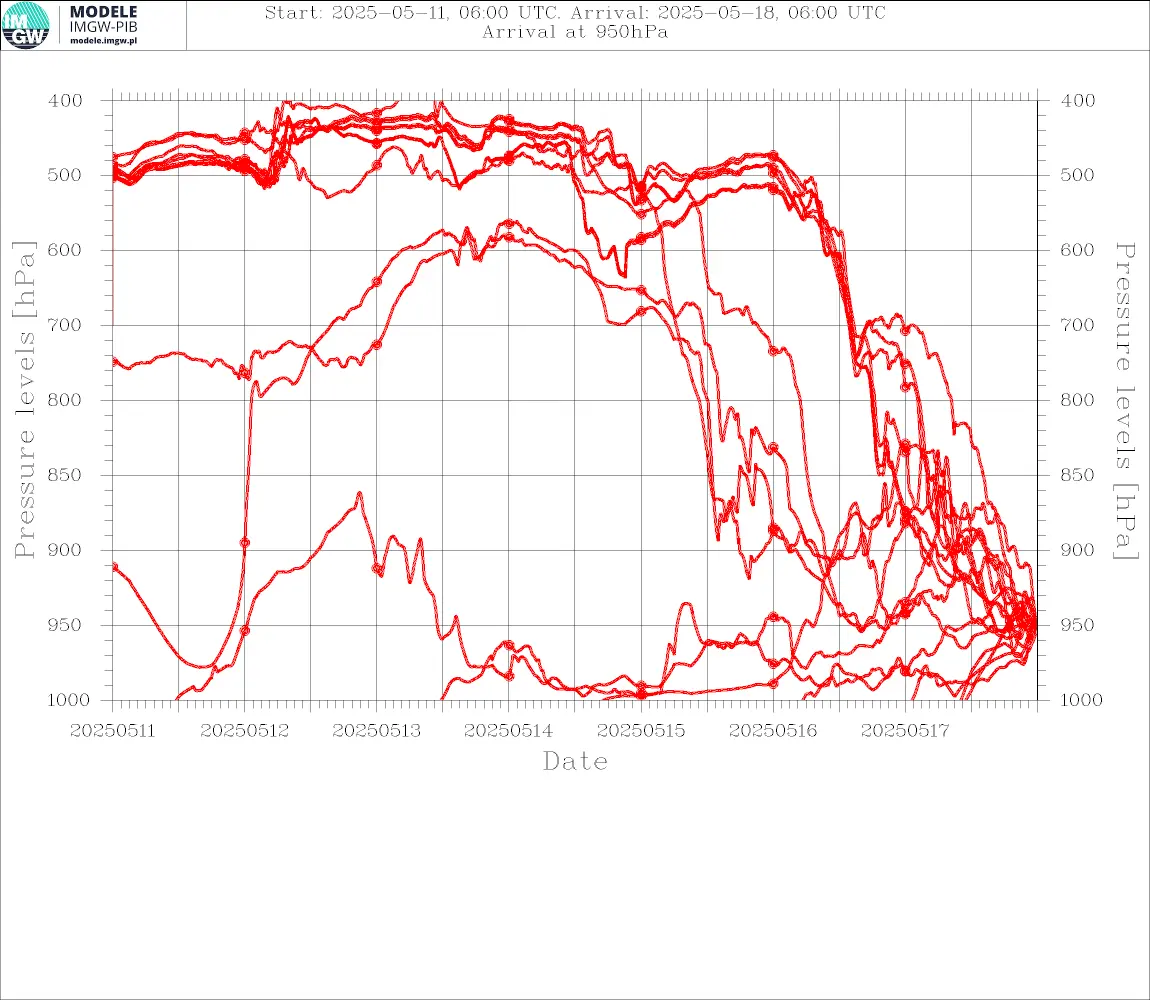Click the MODELE heading text
The width and height of the screenshot is (1150, 1000).
click(103, 12)
